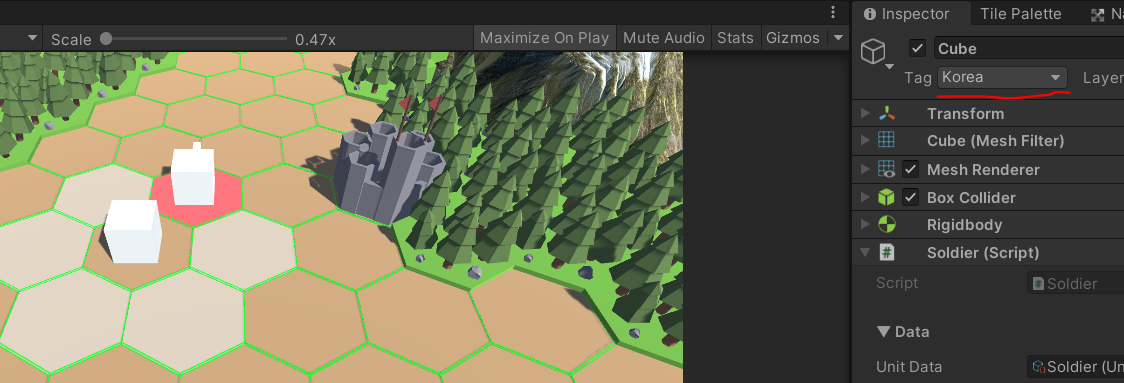Toggle the Stats overlay

point(735,38)
